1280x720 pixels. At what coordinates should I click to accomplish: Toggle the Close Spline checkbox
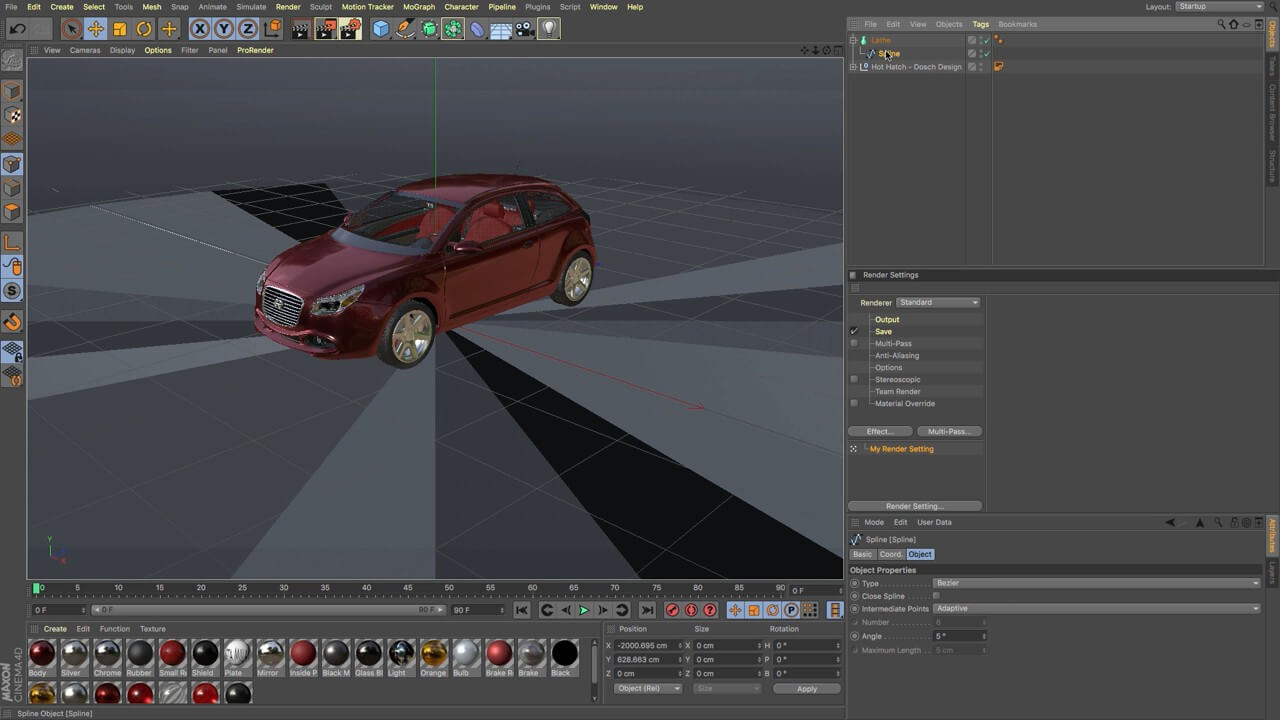[936, 596]
